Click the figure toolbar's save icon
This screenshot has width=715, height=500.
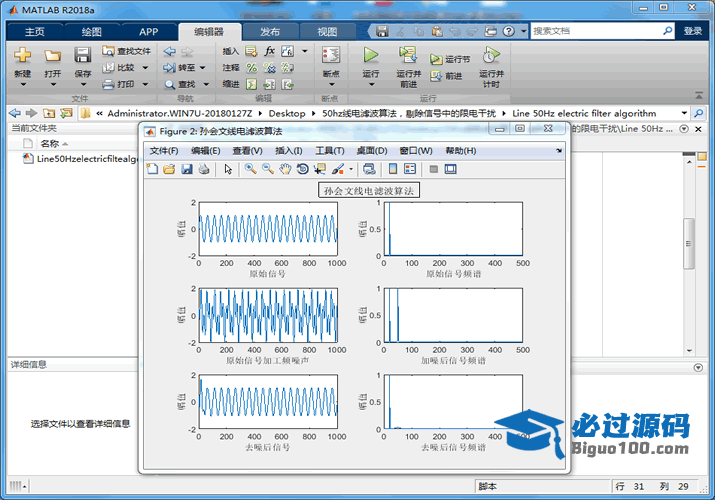click(x=187, y=169)
